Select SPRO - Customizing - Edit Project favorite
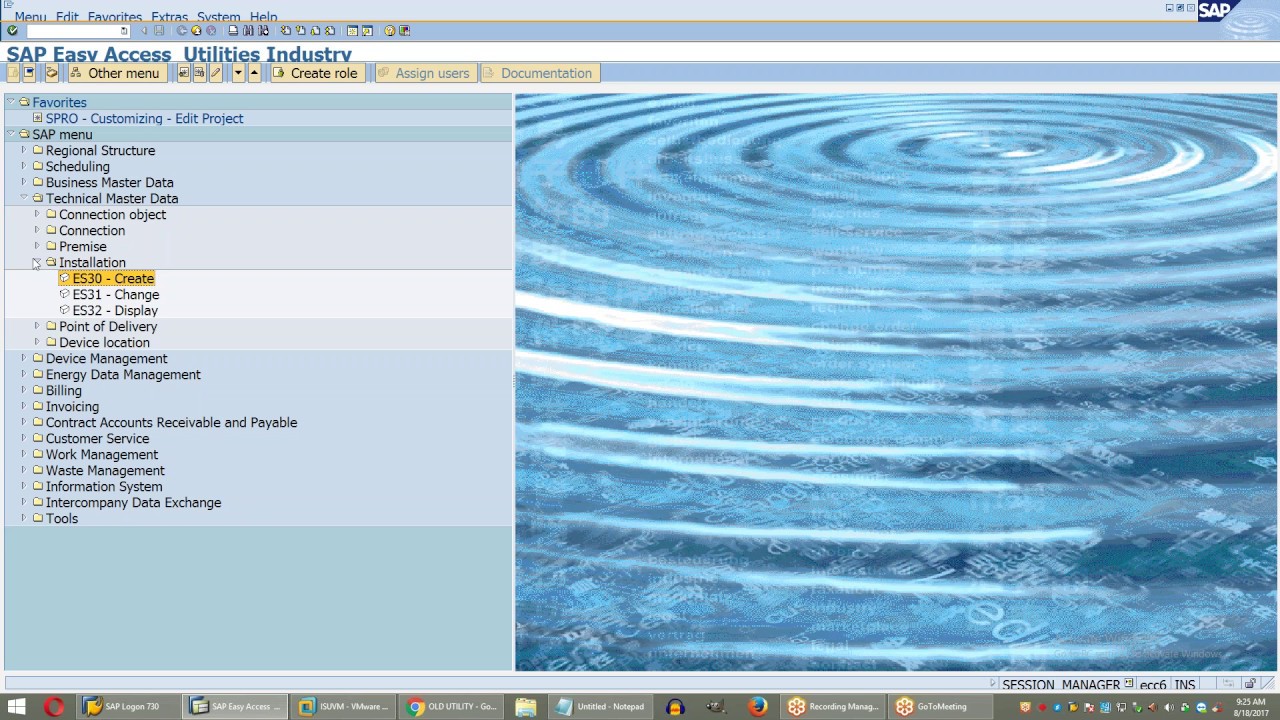 point(144,118)
